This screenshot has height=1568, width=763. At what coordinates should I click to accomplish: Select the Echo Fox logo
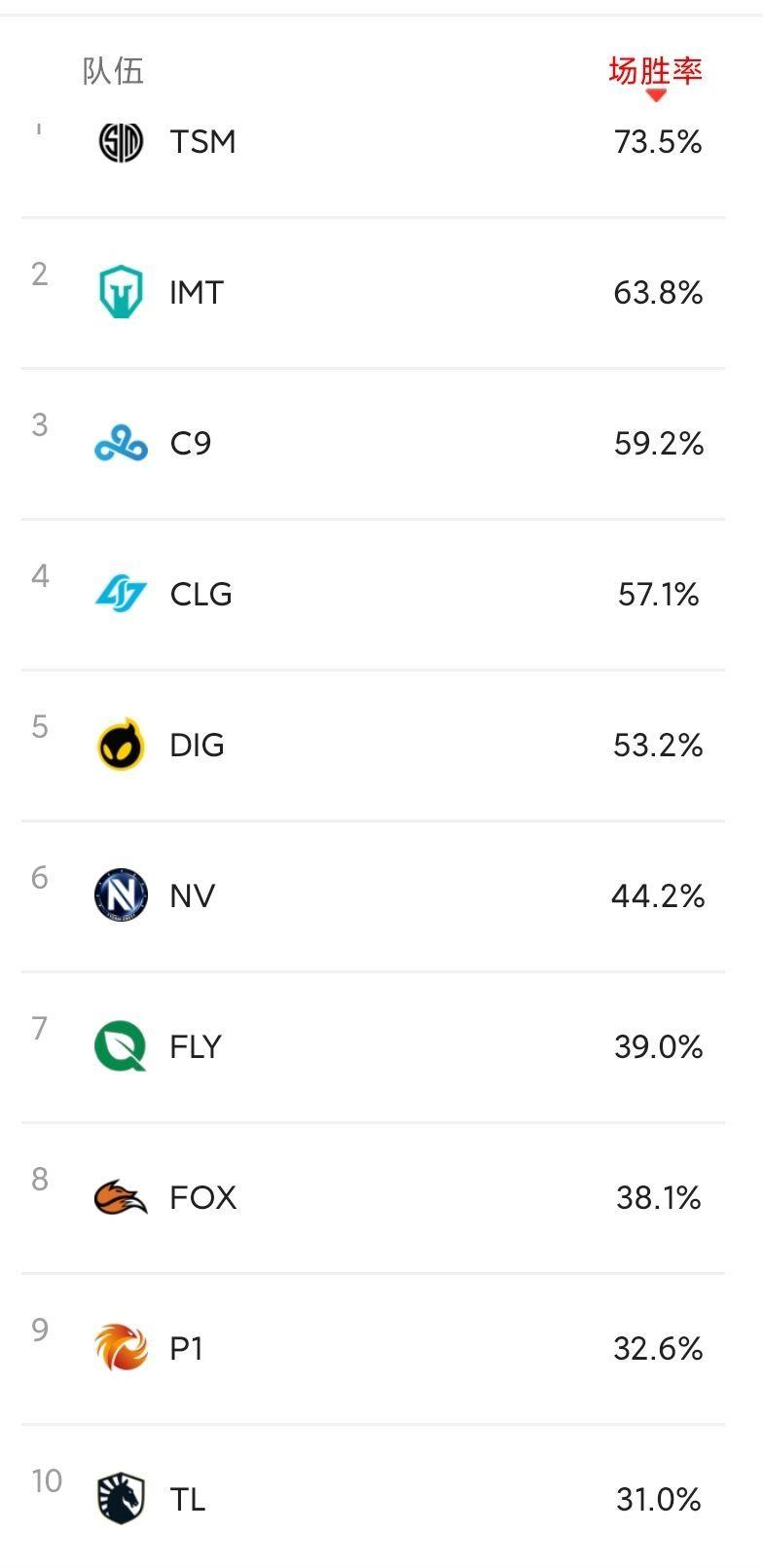pos(122,1198)
